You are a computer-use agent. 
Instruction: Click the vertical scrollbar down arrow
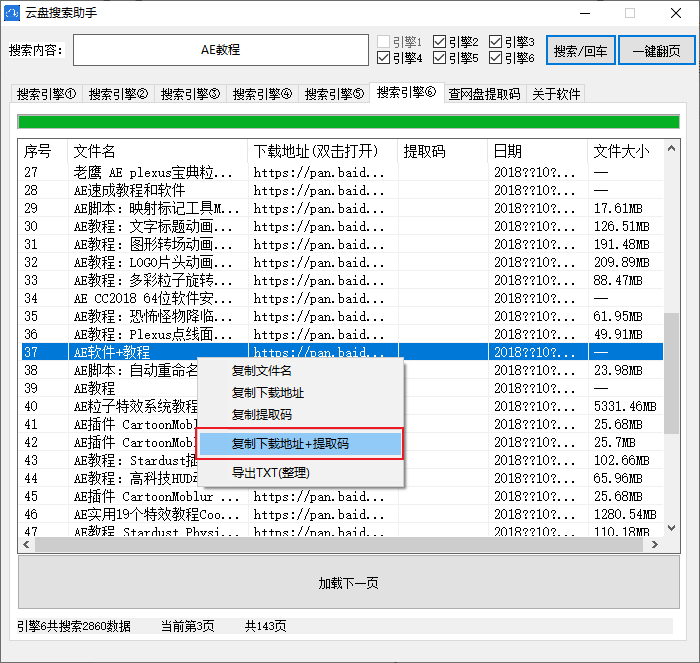[671, 528]
